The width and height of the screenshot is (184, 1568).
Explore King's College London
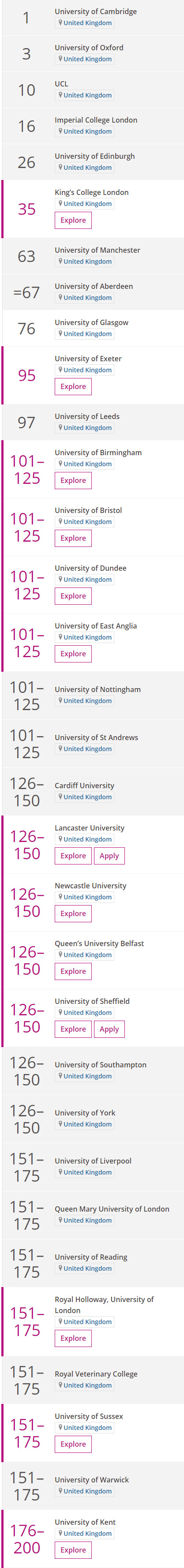pyautogui.click(x=73, y=221)
